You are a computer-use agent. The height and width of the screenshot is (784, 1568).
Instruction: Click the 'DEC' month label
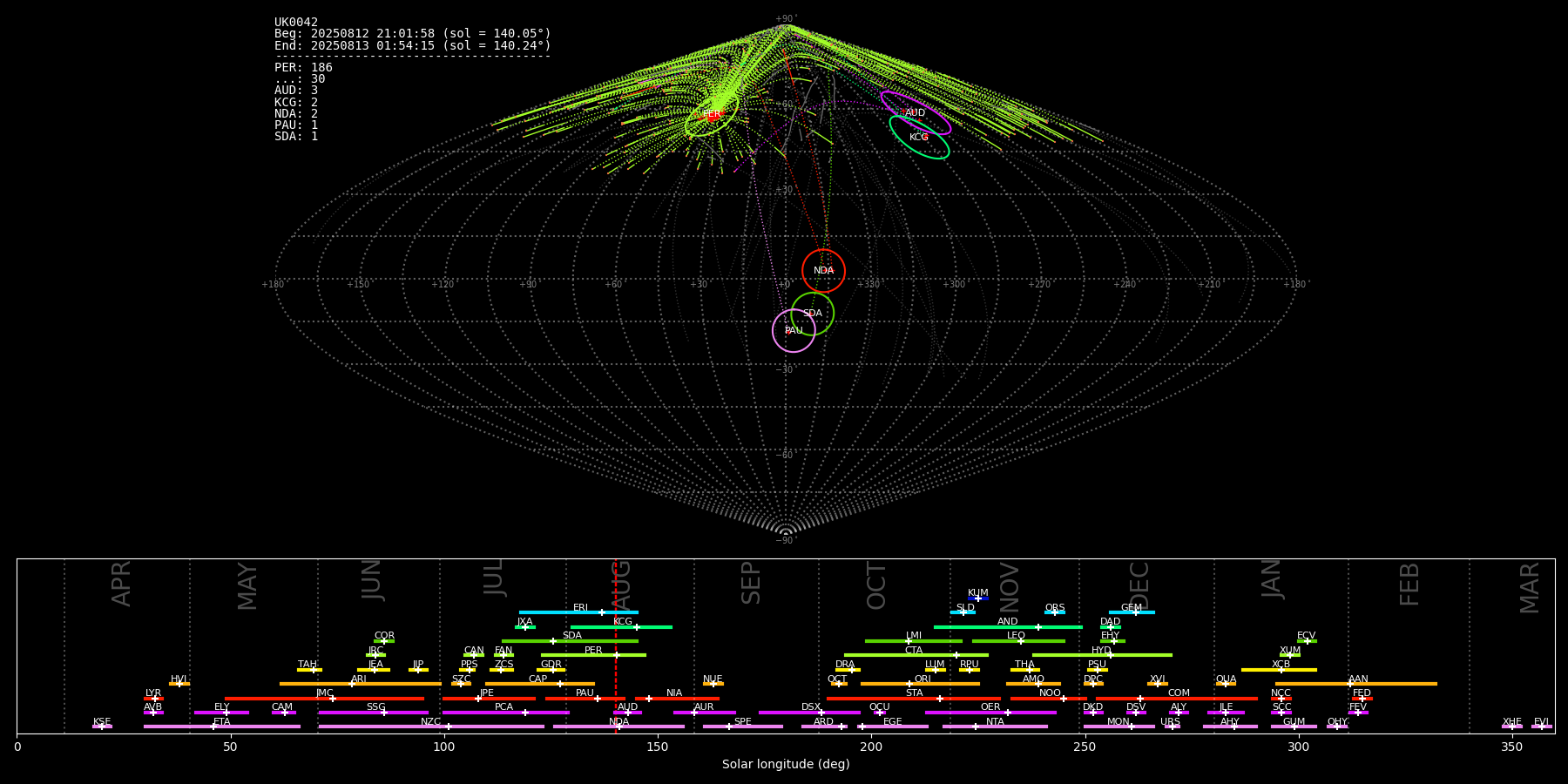1139,585
